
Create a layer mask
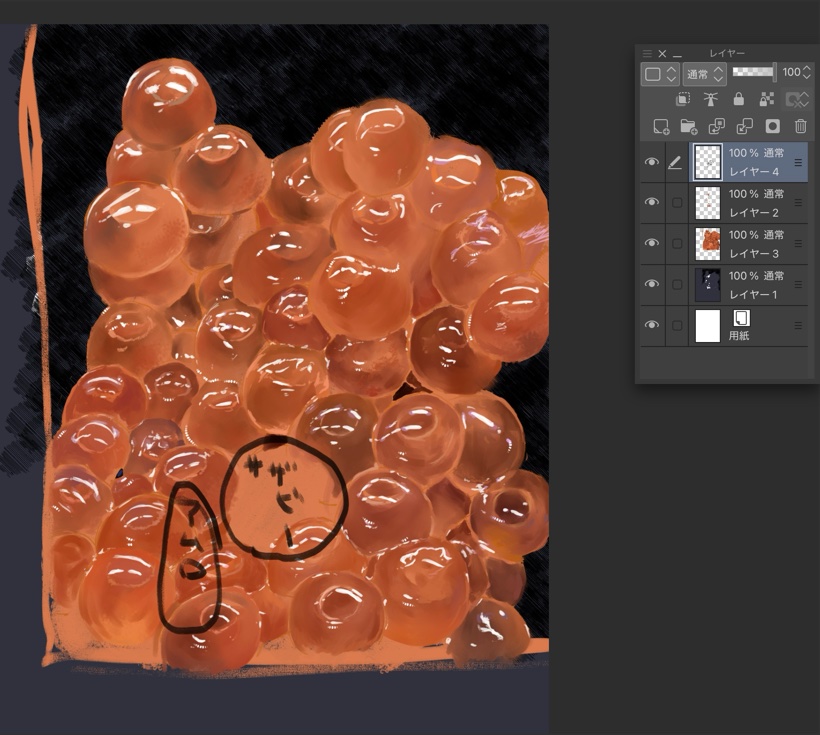(772, 126)
